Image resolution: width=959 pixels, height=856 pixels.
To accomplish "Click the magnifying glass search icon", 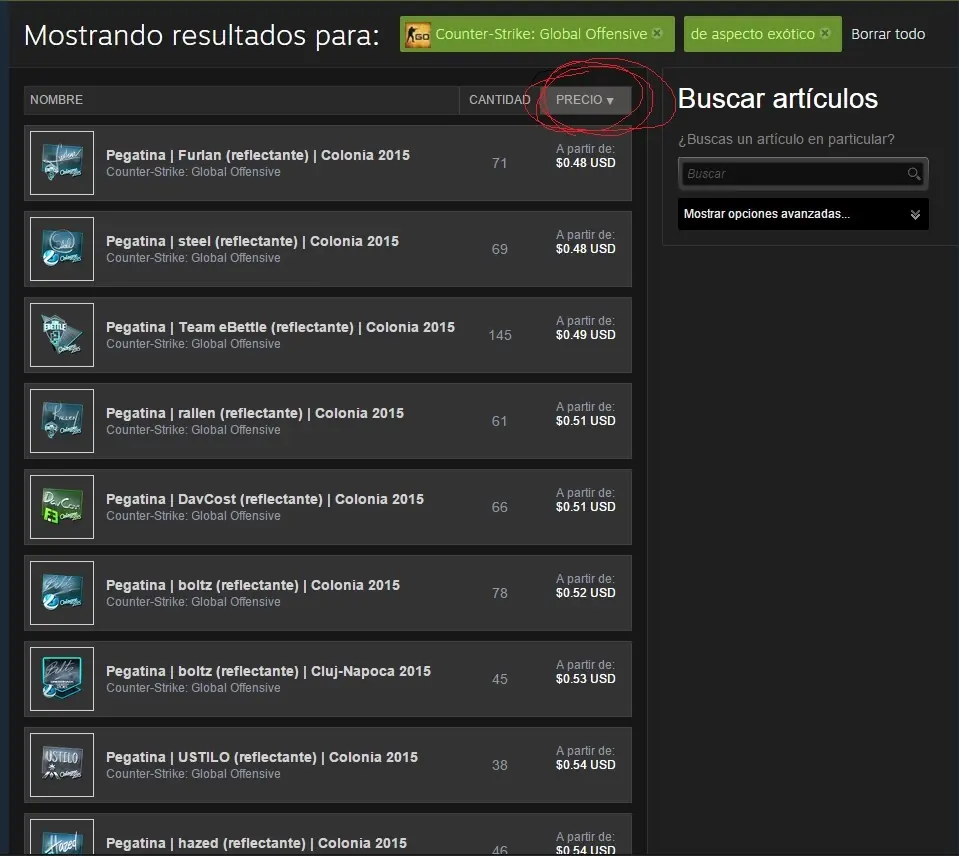I will 914,174.
